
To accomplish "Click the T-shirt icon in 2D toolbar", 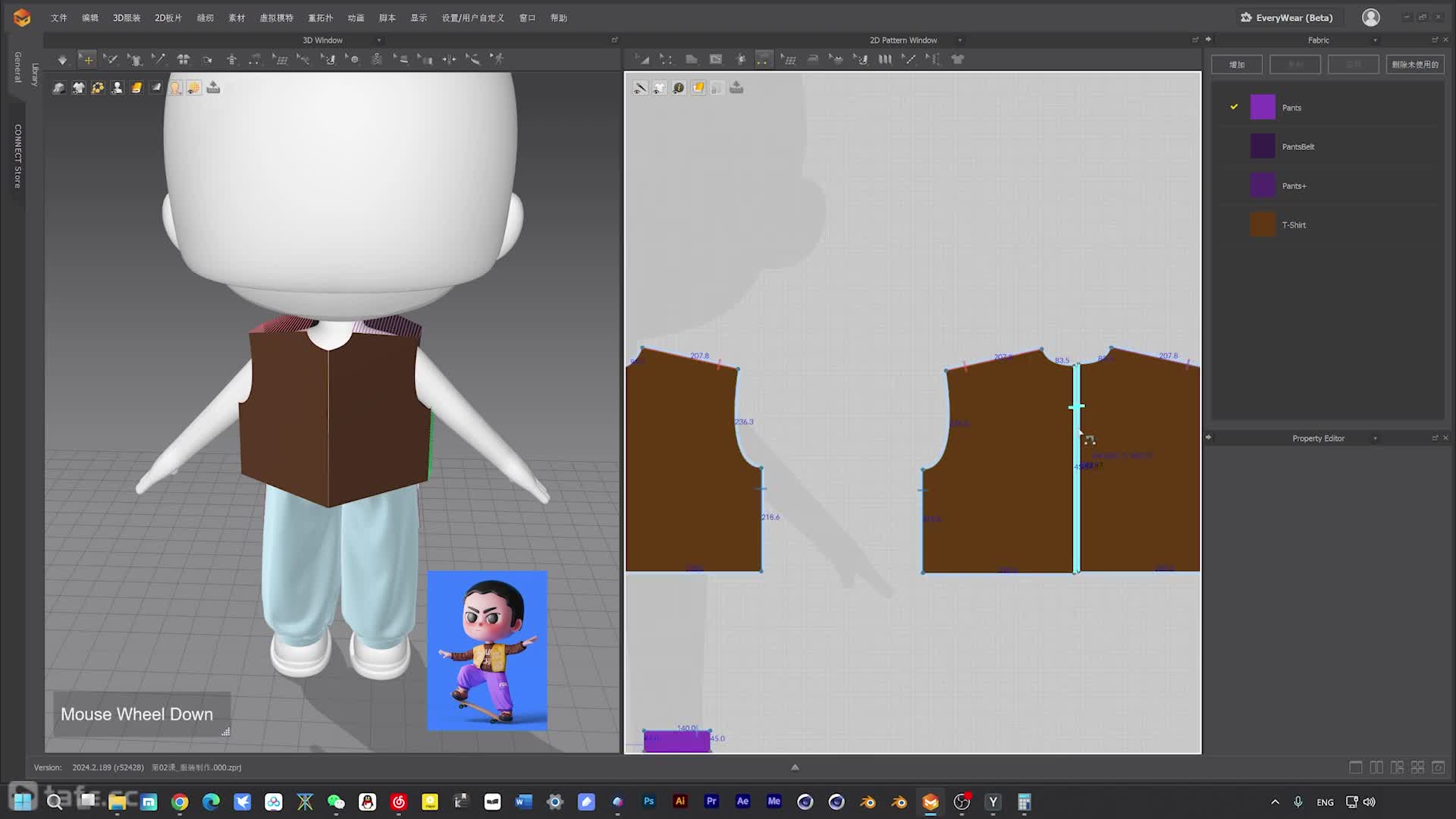I will click(957, 59).
